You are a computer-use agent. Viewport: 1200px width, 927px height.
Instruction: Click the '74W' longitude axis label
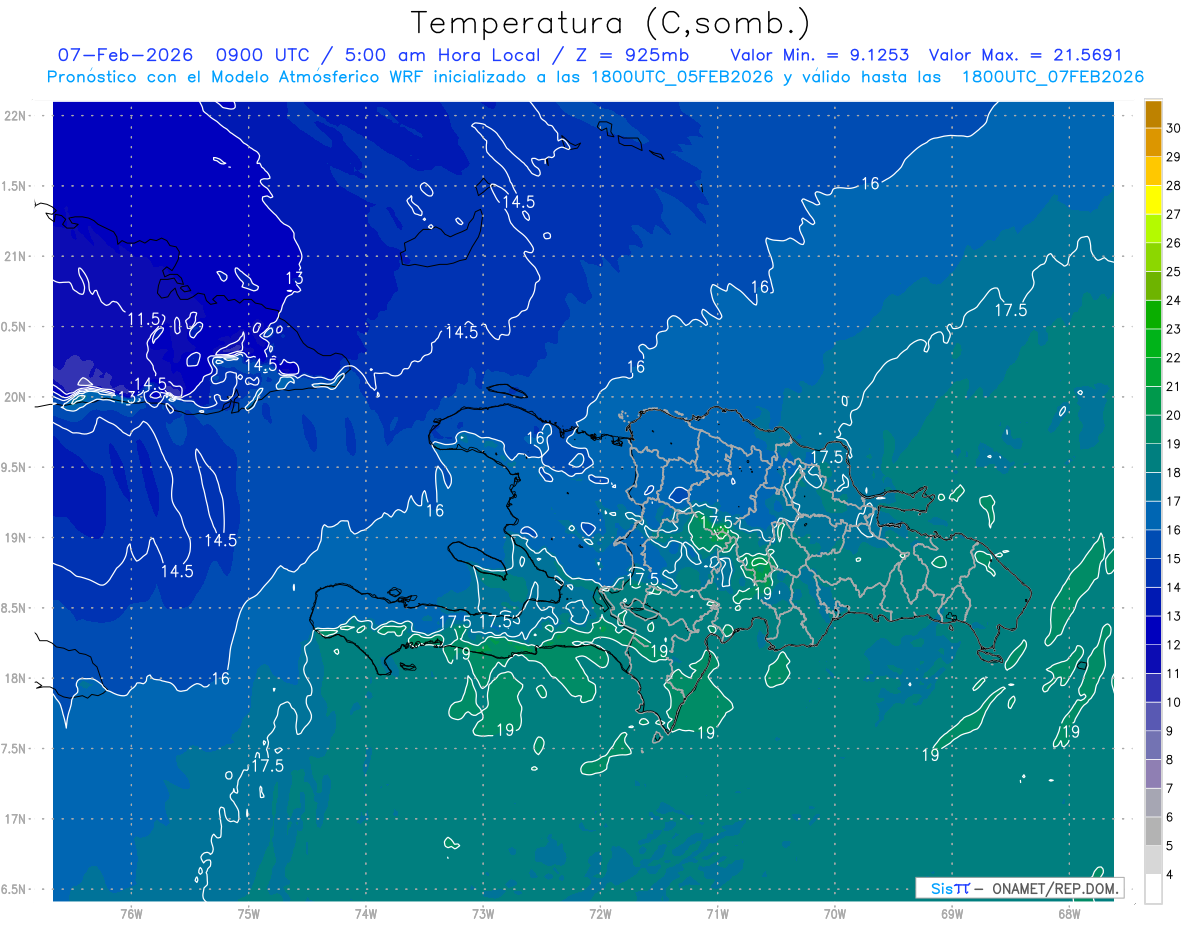click(x=366, y=914)
